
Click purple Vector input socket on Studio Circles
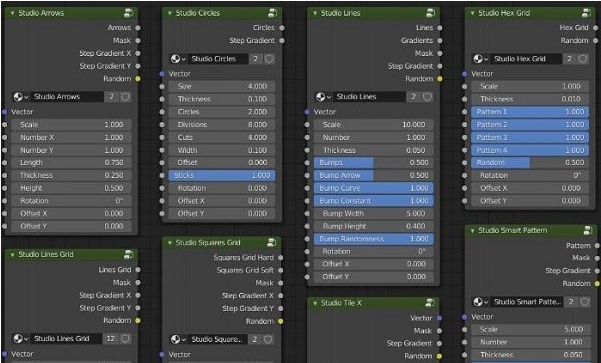coord(162,74)
